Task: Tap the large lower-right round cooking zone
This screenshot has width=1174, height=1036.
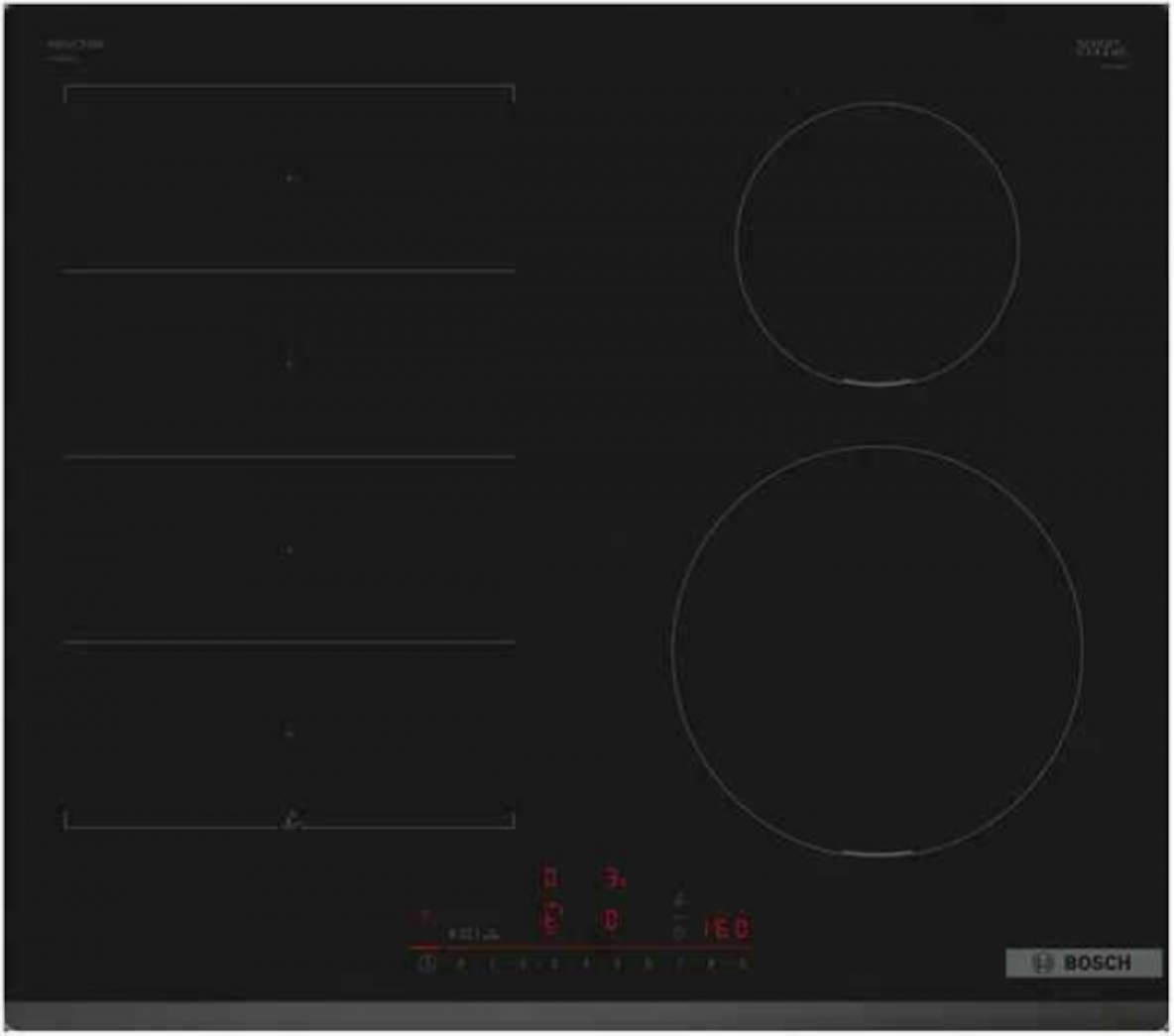Action: (878, 650)
